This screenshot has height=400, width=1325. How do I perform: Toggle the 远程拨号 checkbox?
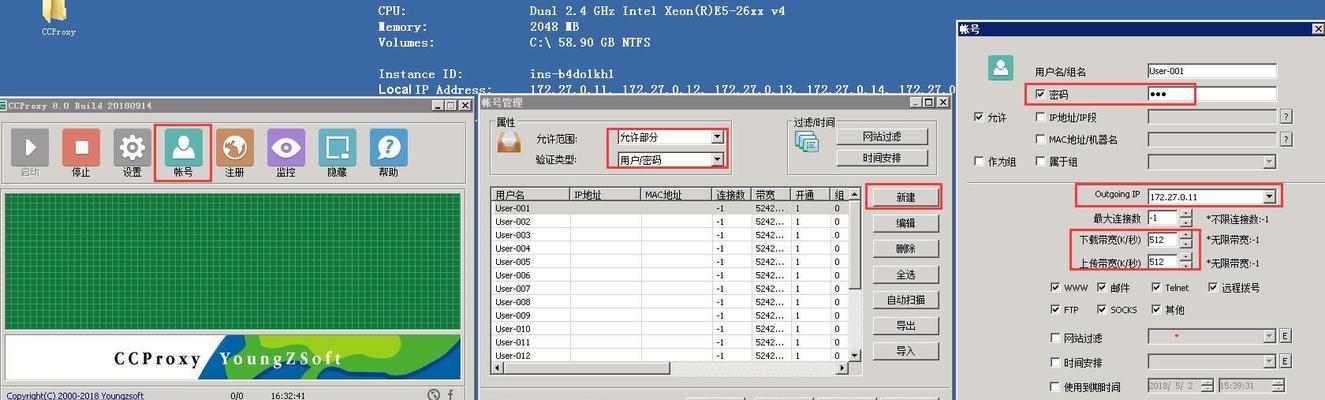click(1214, 287)
